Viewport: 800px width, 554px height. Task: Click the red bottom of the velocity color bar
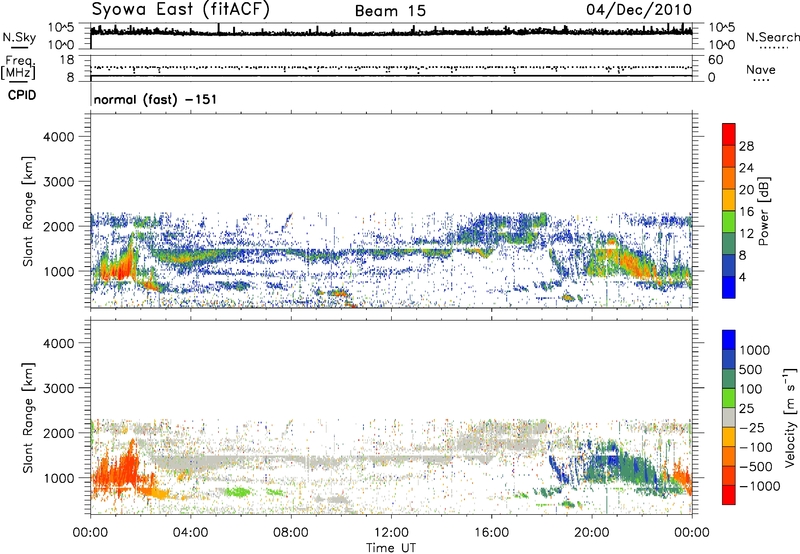tap(729, 495)
